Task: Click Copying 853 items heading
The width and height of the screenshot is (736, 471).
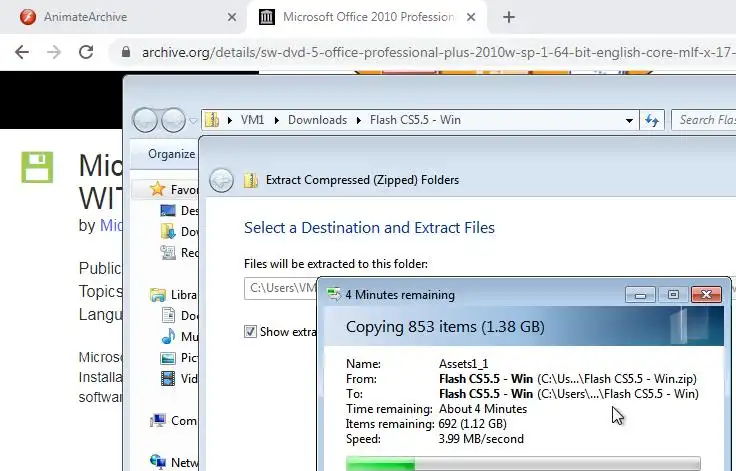Action: click(x=445, y=327)
